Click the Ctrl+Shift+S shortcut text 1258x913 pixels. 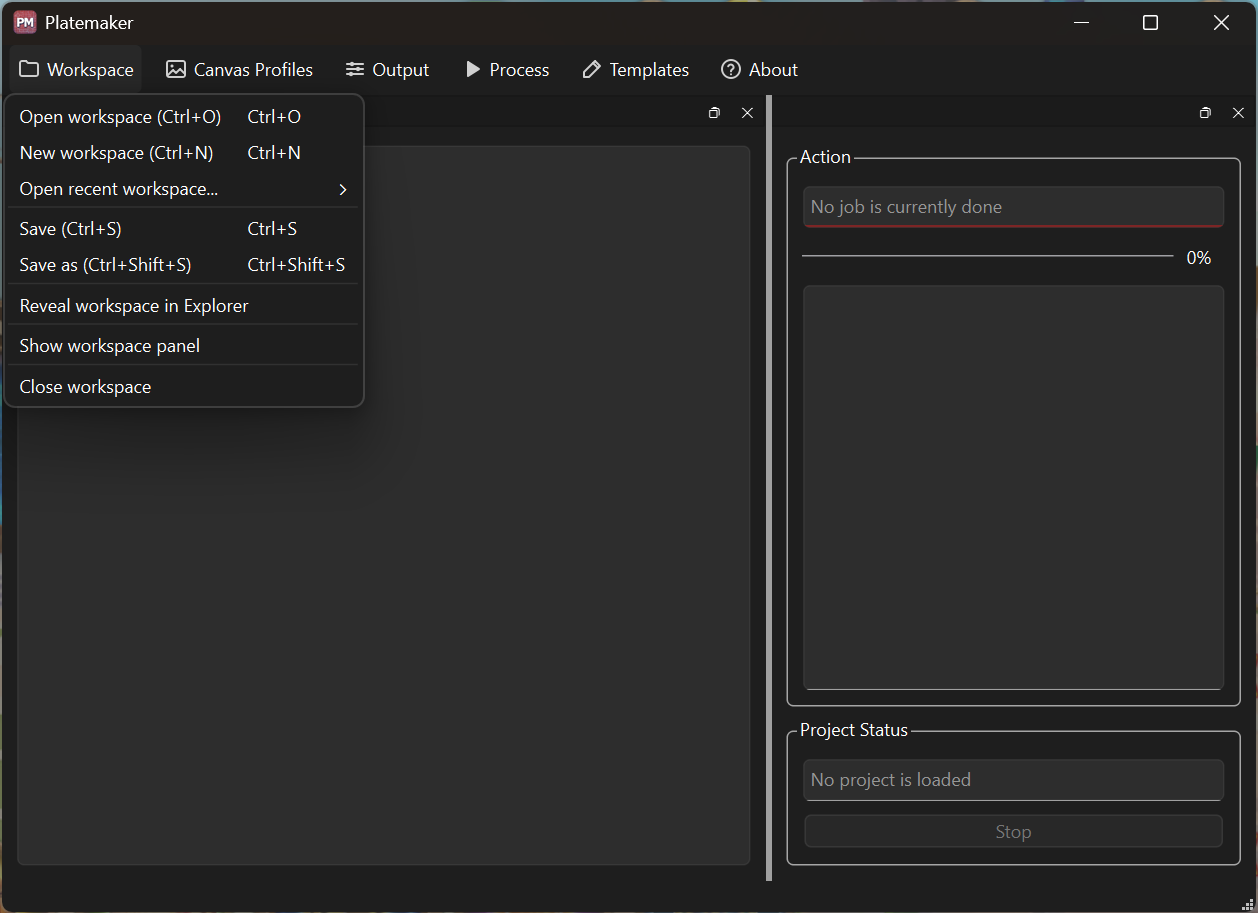point(296,265)
